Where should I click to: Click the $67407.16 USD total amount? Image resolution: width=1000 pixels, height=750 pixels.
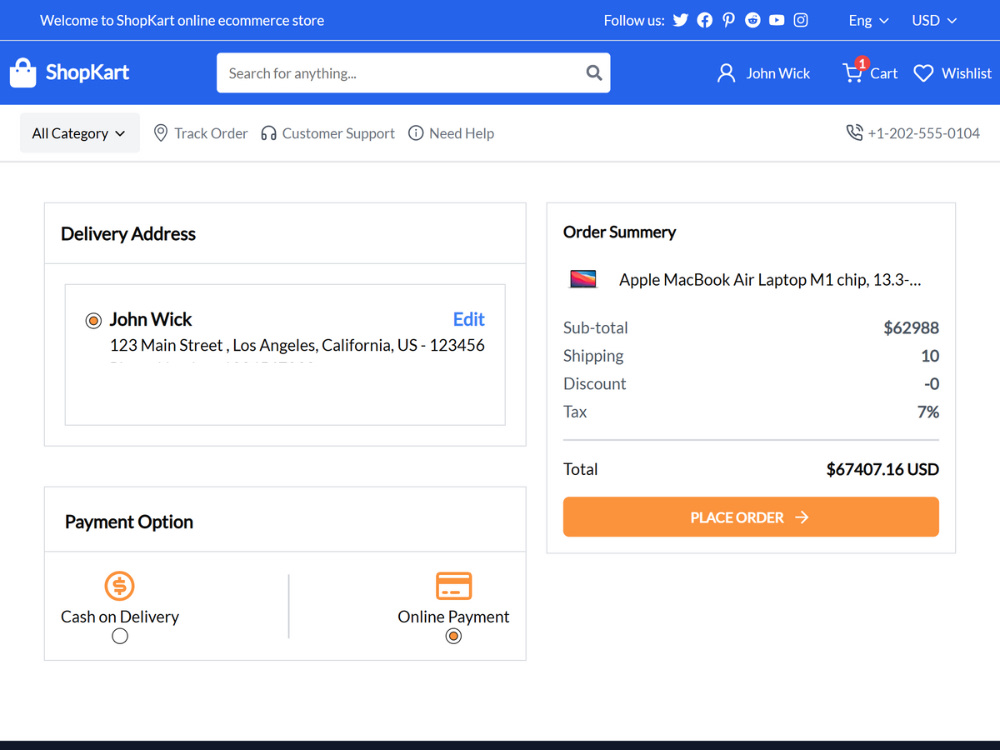point(883,469)
